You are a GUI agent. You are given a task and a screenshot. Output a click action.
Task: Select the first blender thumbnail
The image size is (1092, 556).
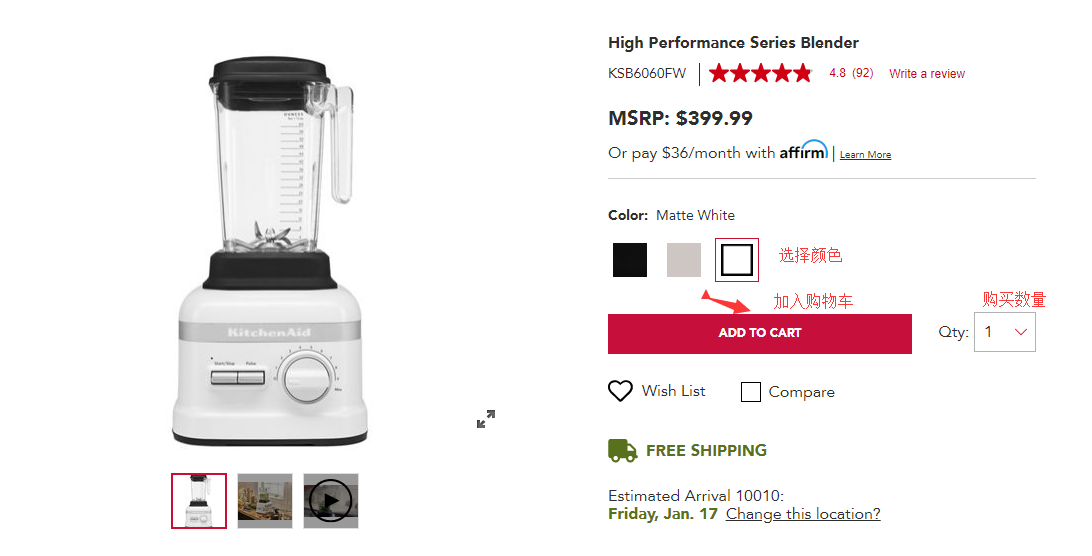(x=199, y=501)
